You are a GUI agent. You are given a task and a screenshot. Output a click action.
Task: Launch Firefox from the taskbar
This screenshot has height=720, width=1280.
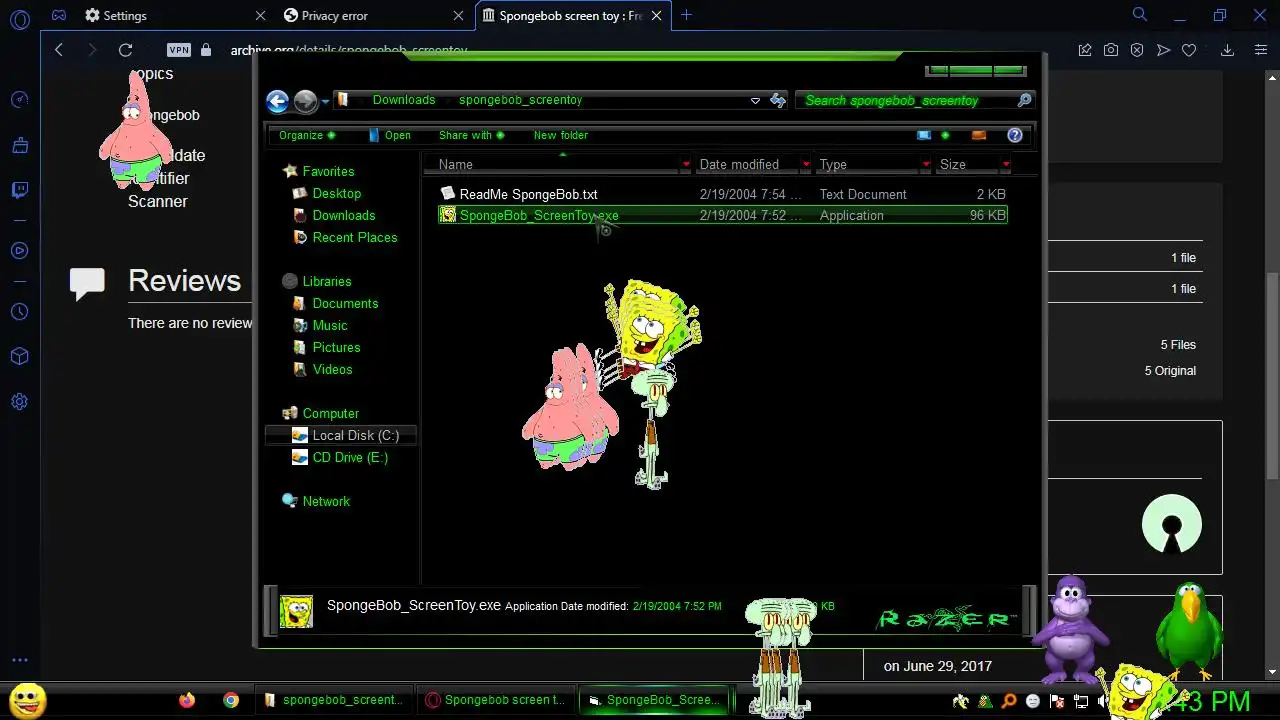point(187,700)
